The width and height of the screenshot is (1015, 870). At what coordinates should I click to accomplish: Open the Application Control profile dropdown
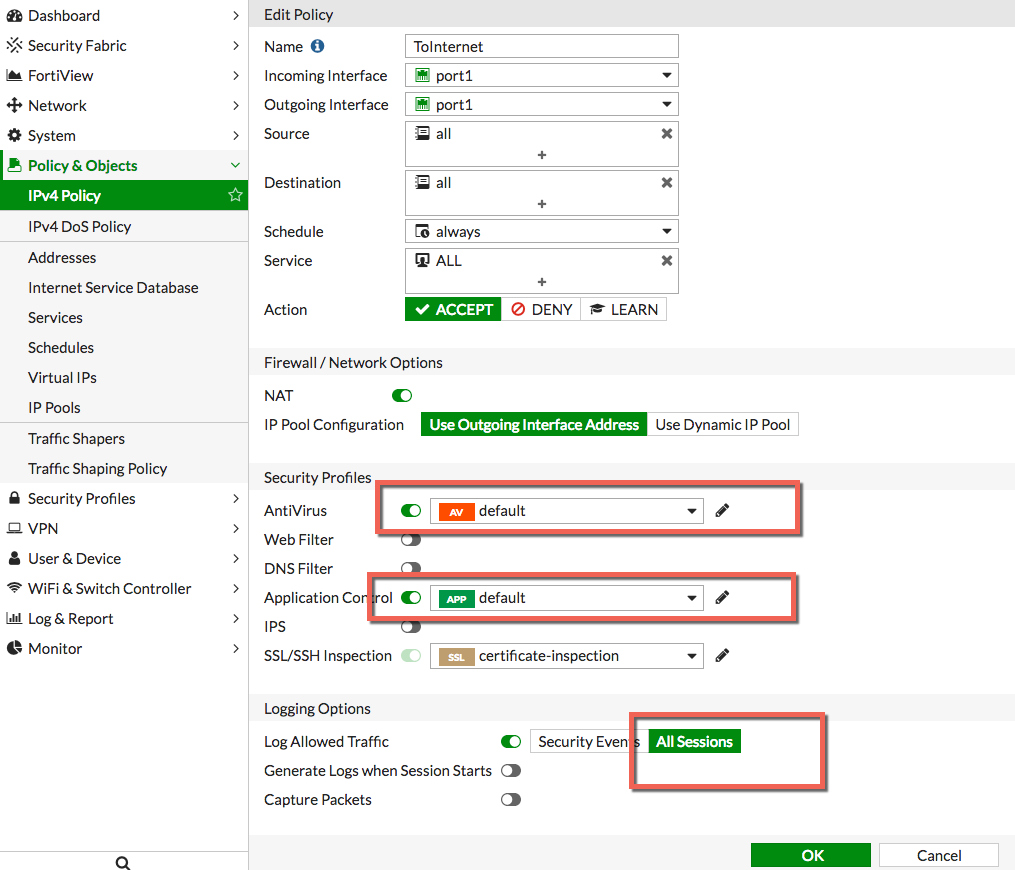[x=566, y=597]
